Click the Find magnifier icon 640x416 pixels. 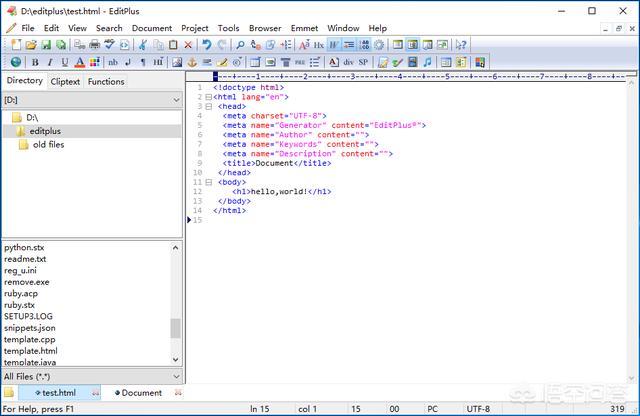coord(240,44)
